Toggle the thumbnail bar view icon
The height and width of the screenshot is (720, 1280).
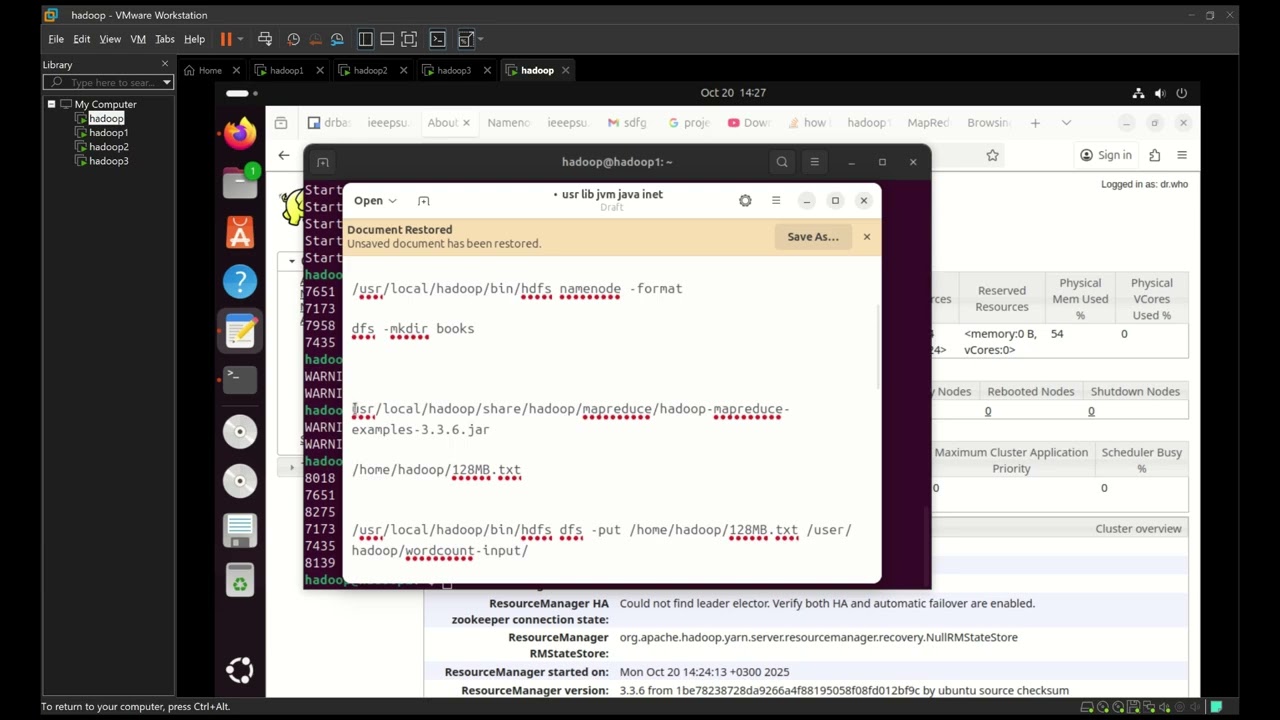387,39
